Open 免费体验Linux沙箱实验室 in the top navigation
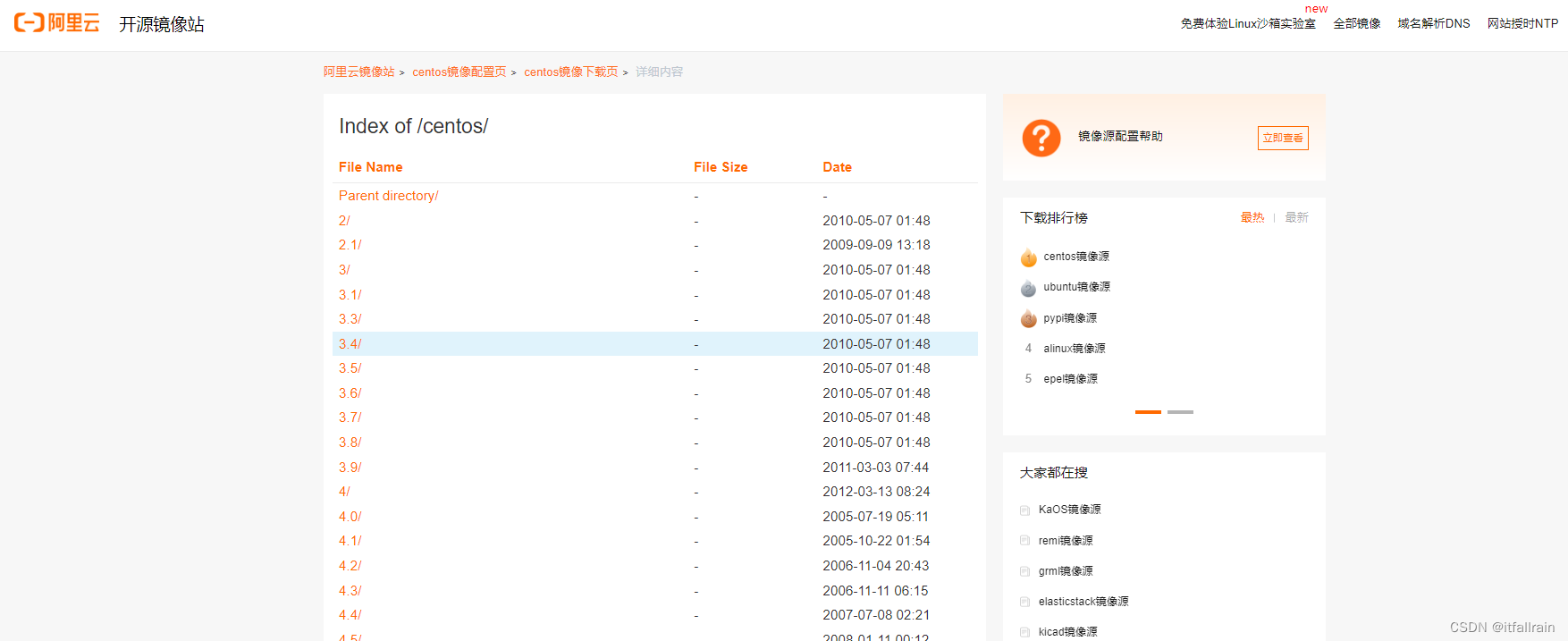This screenshot has width=1568, height=641. [x=1248, y=23]
